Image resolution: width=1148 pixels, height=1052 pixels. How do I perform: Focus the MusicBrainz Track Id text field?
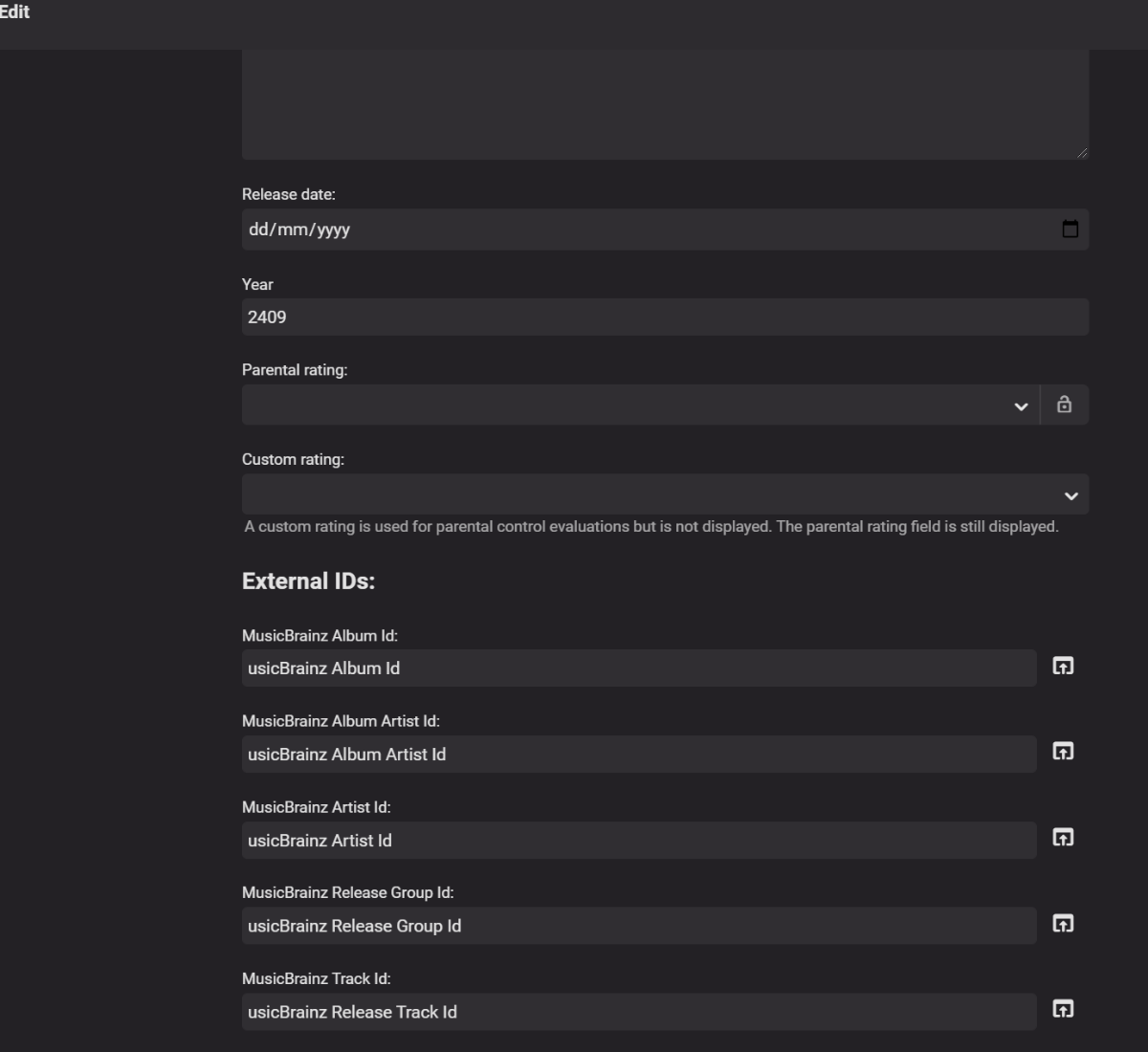(x=638, y=1012)
